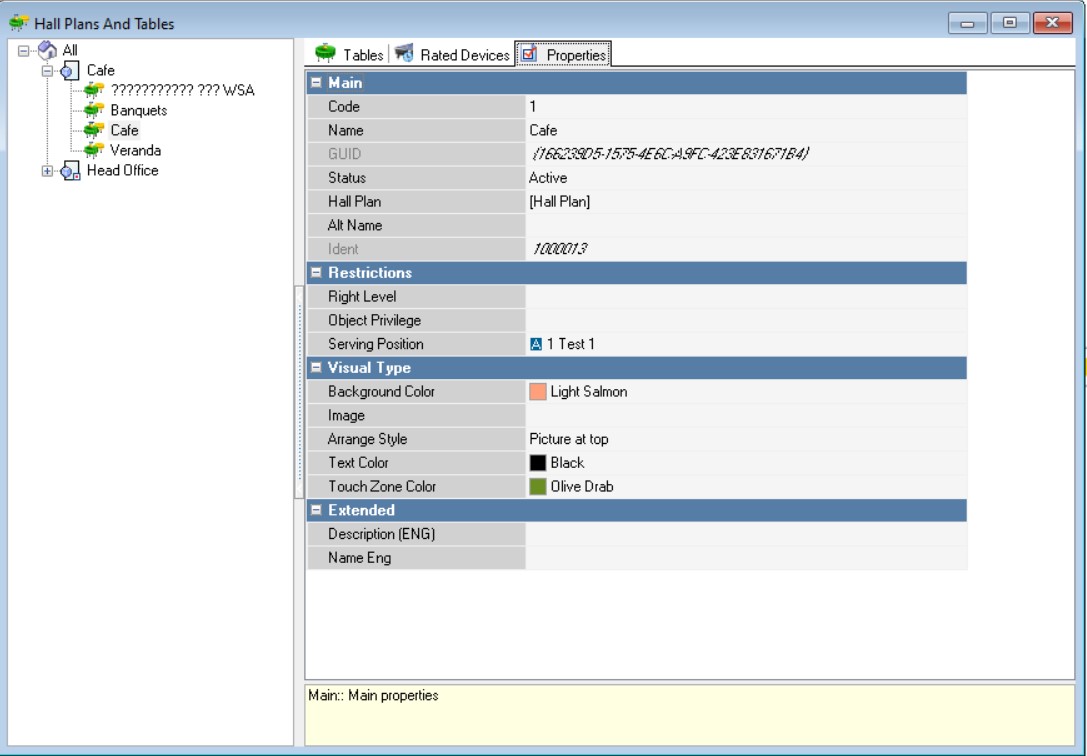
Task: Click the 'Main:: Main properties' description text
Action: point(374,695)
